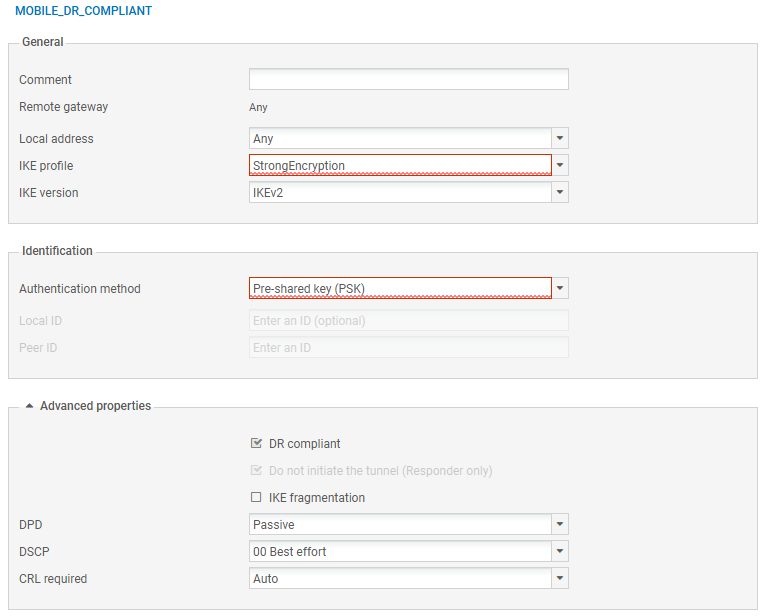Select the StrongEncryption IKE profile text box
The width and height of the screenshot is (761, 616).
tap(399, 166)
